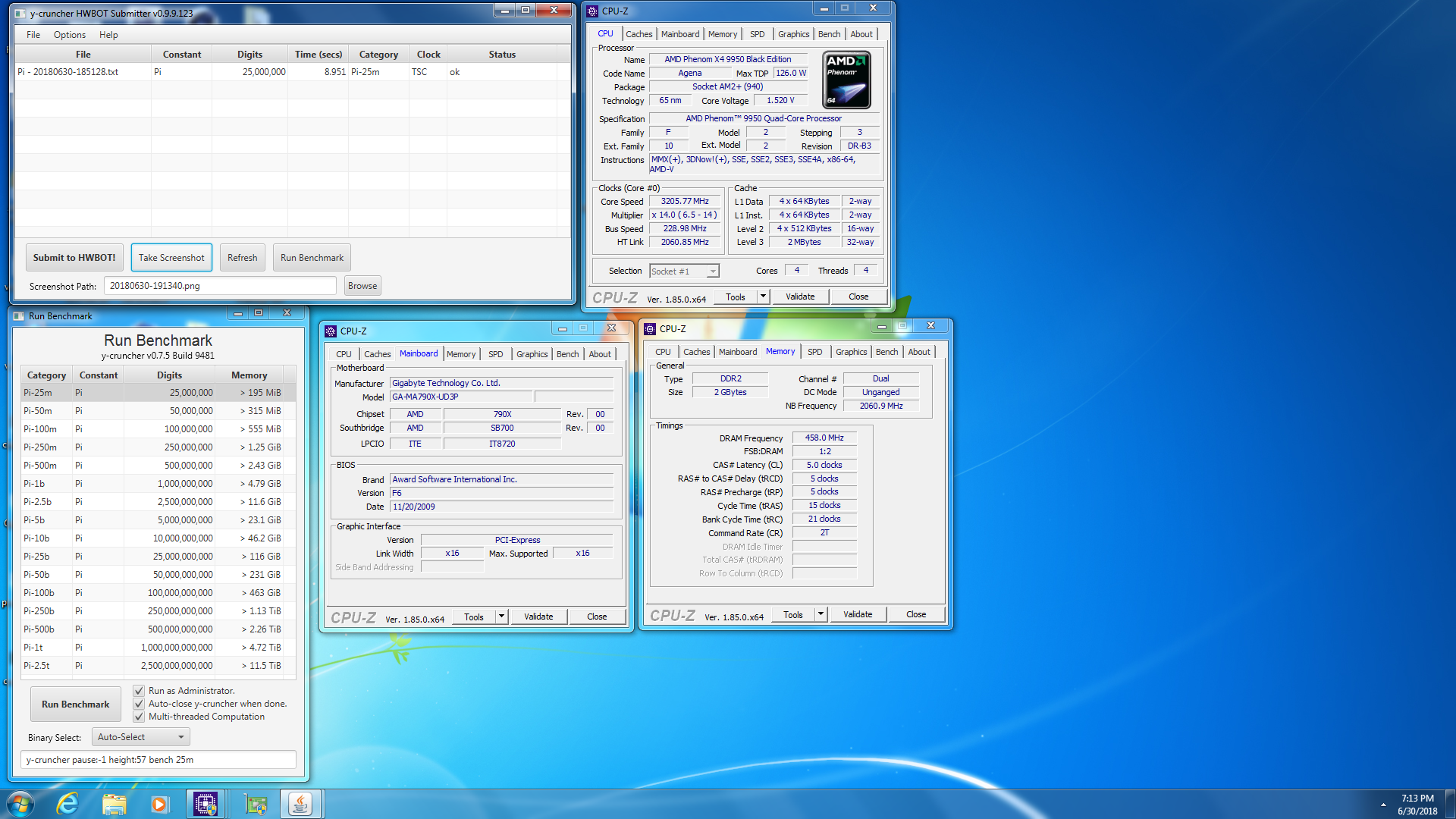Screen dimensions: 1456x819
Task: Toggle Multi-threaded Computation checkbox
Action: pos(139,717)
